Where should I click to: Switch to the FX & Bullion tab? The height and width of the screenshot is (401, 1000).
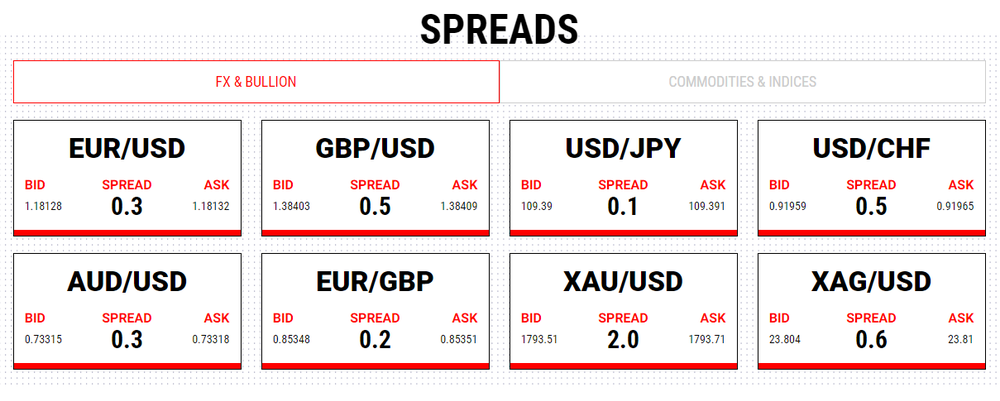click(x=256, y=82)
